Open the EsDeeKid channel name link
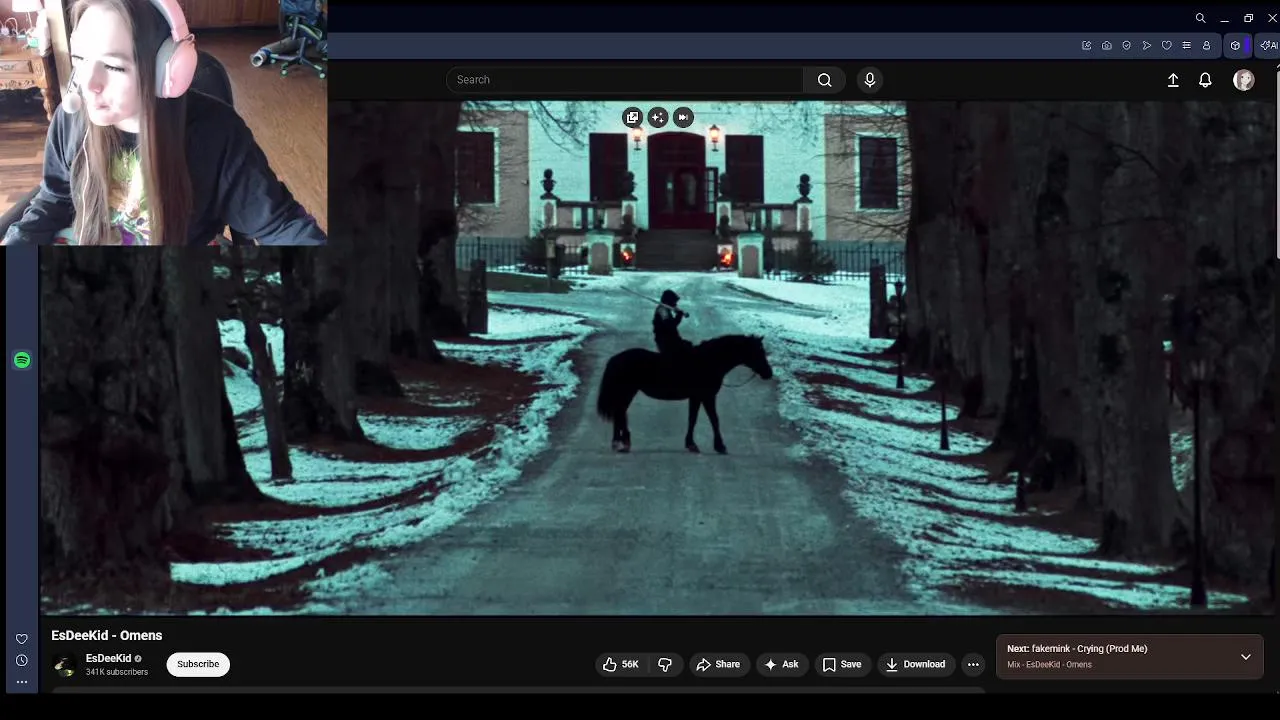 [x=108, y=658]
